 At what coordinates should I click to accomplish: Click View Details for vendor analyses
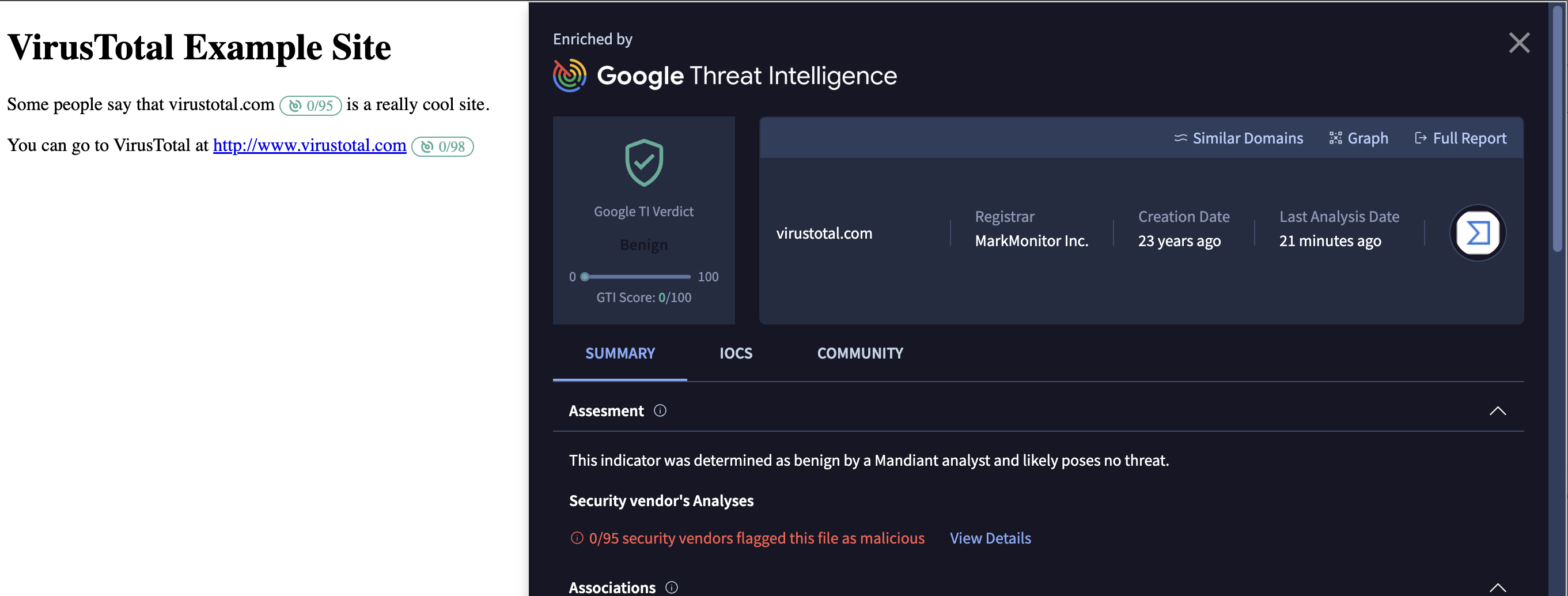click(x=990, y=538)
